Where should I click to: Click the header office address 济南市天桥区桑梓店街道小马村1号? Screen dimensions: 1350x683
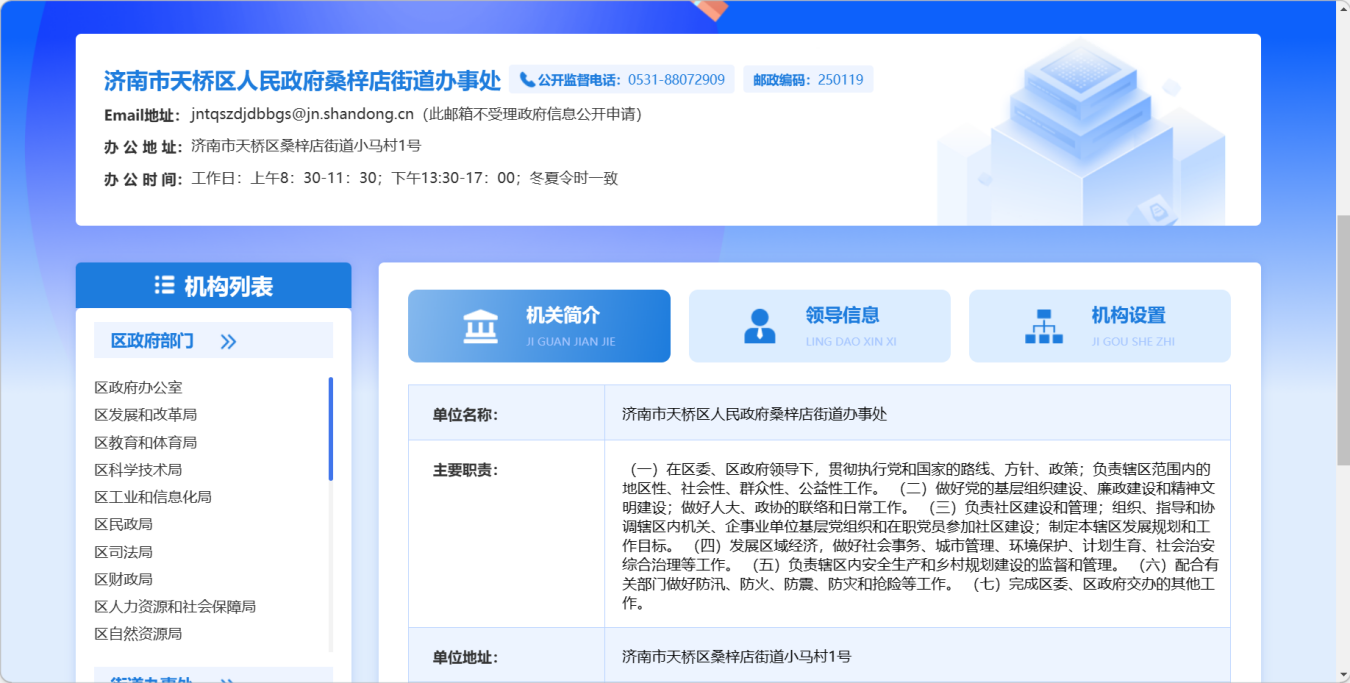pos(306,146)
